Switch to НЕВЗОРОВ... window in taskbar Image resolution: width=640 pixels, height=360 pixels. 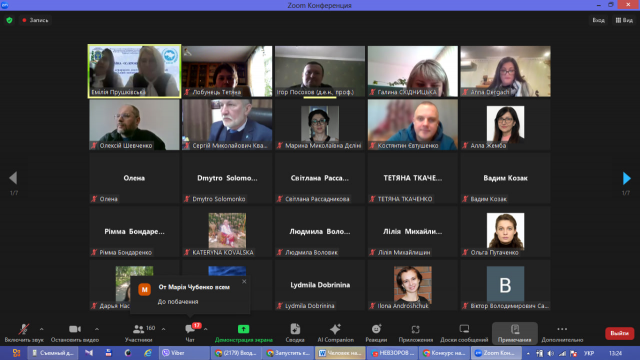pyautogui.click(x=392, y=353)
